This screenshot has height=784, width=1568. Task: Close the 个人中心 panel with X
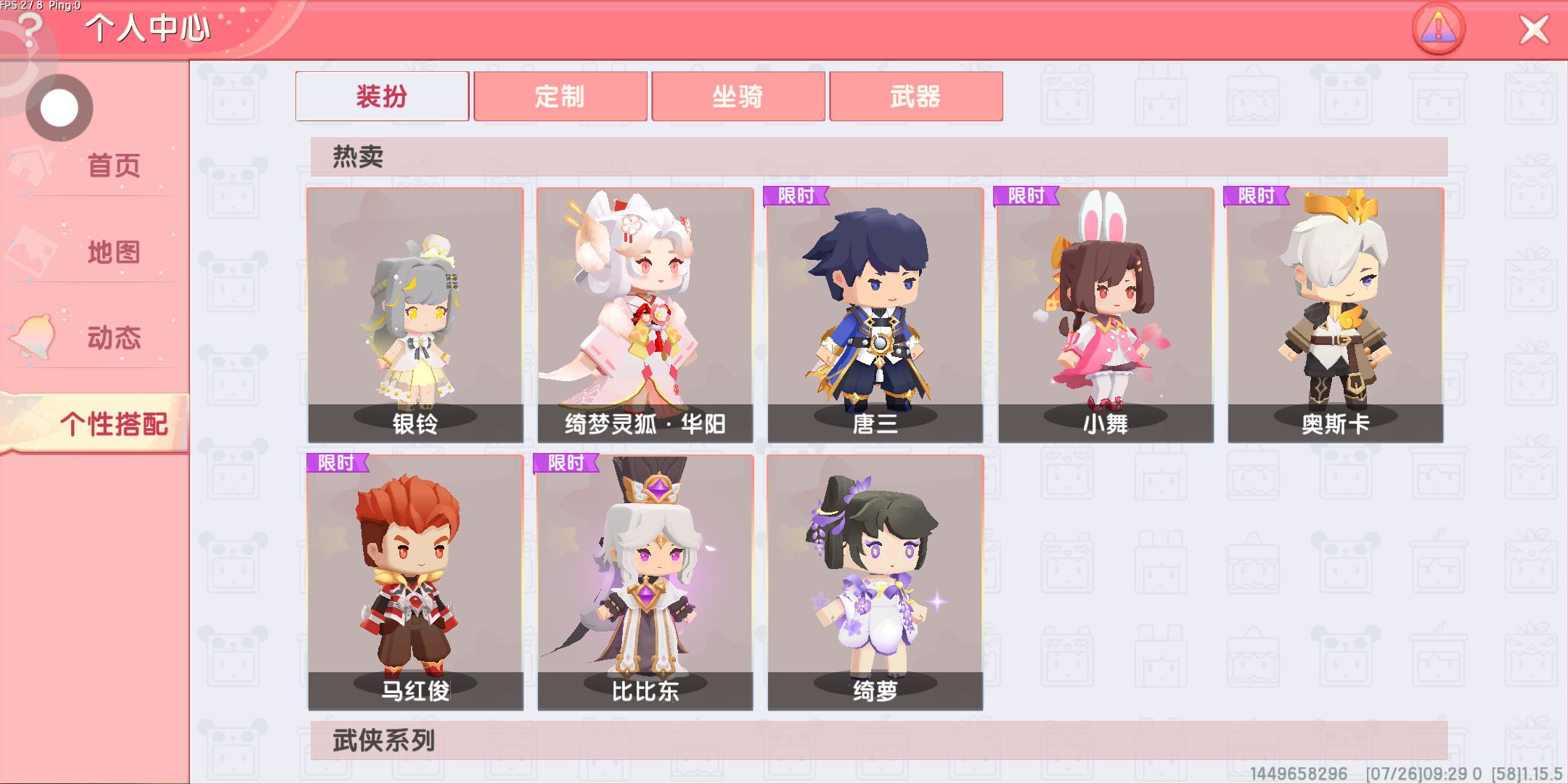point(1534,30)
